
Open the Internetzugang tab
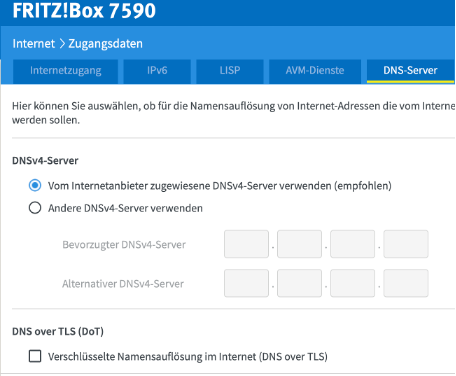(65, 71)
